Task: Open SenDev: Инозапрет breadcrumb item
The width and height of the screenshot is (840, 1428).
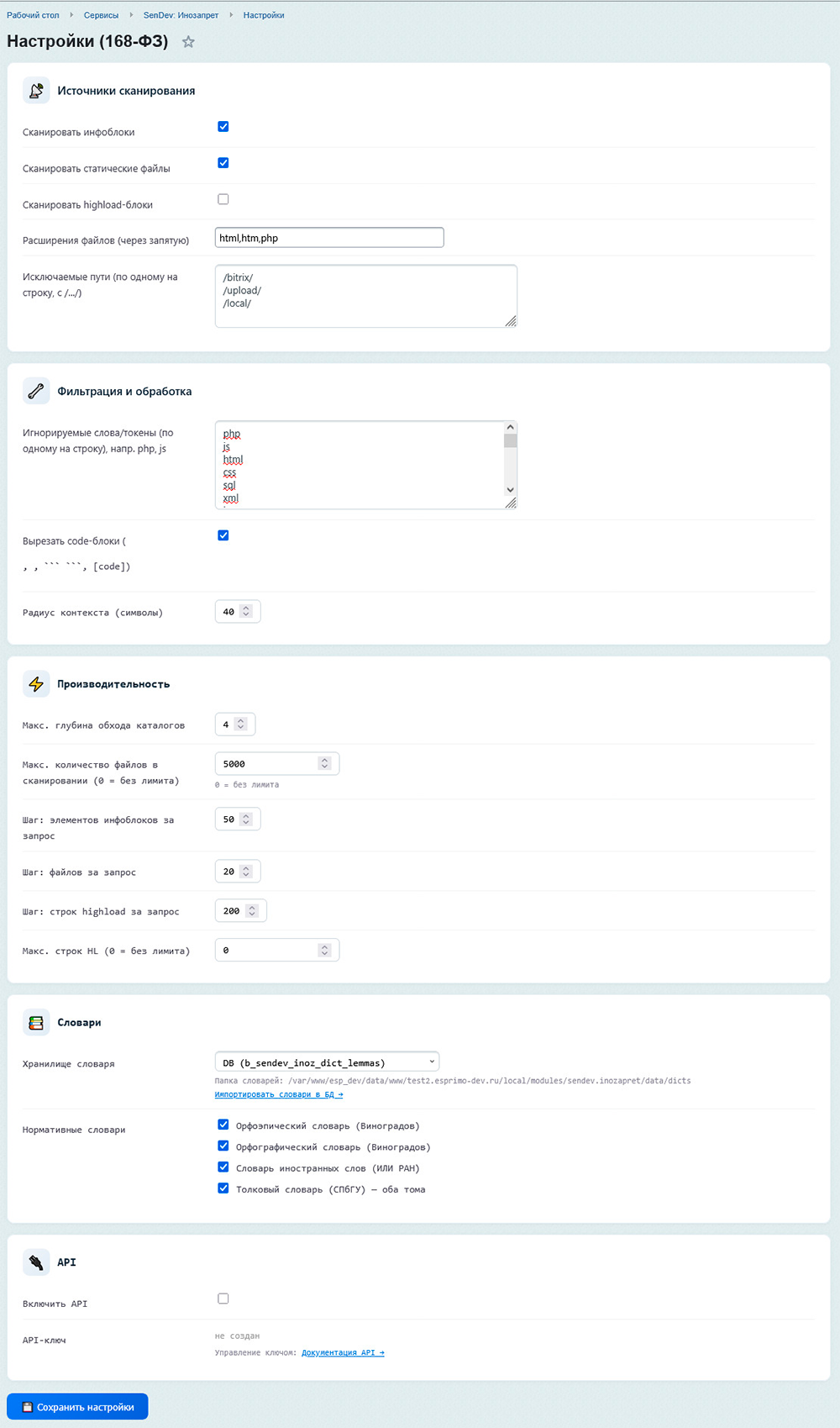Action: [x=181, y=15]
